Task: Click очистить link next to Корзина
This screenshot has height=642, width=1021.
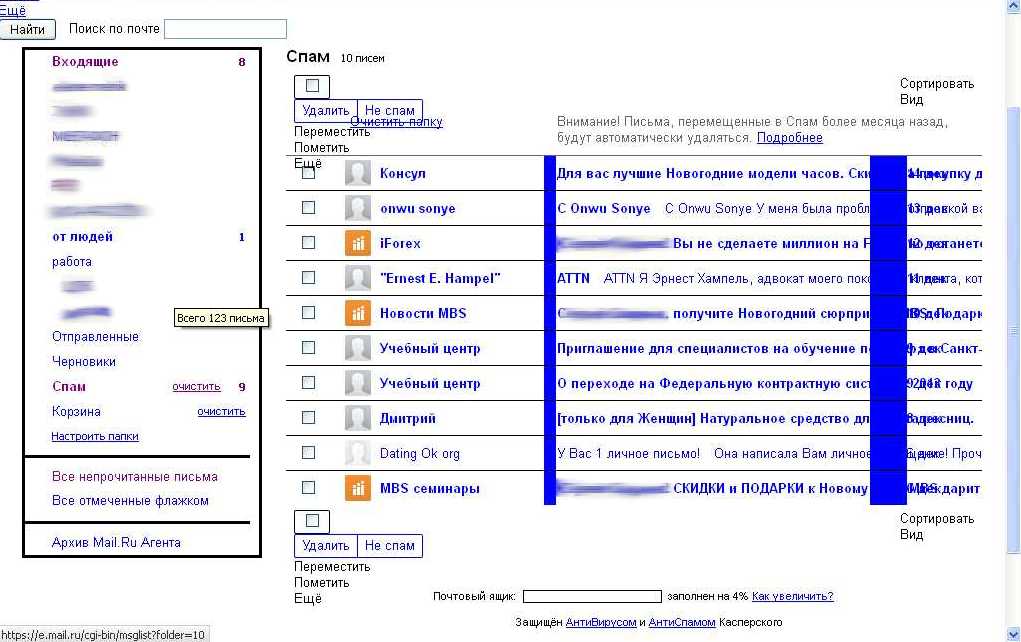Action: pyautogui.click(x=221, y=412)
